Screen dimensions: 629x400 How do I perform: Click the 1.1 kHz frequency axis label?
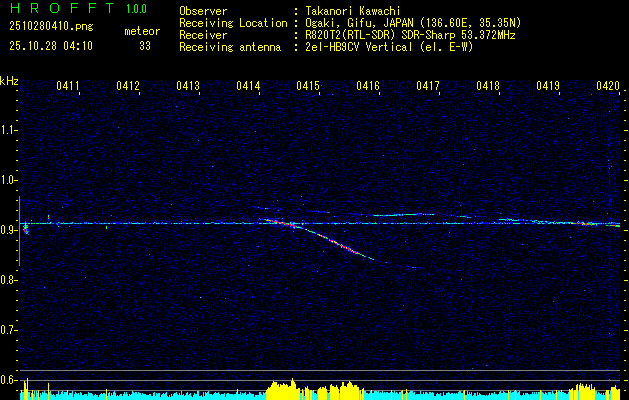(x=7, y=130)
